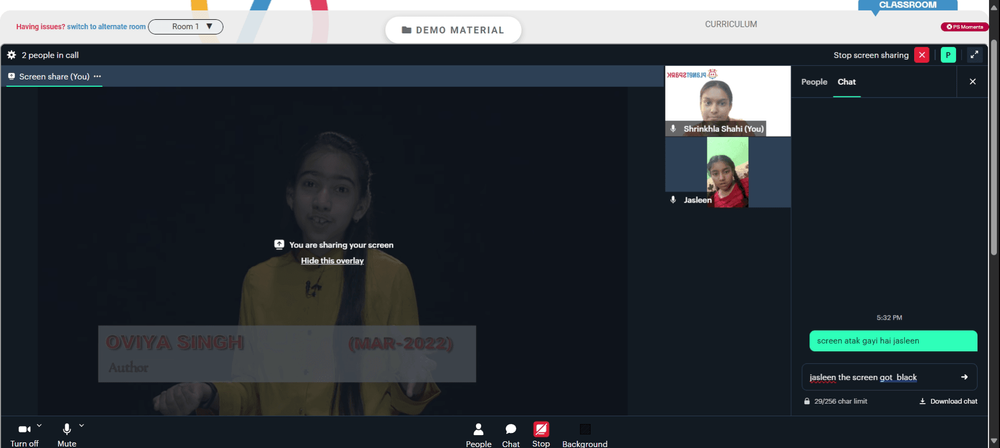The image size is (1000, 448).
Task: Click the red stop screen sharing X button
Action: (x=922, y=55)
